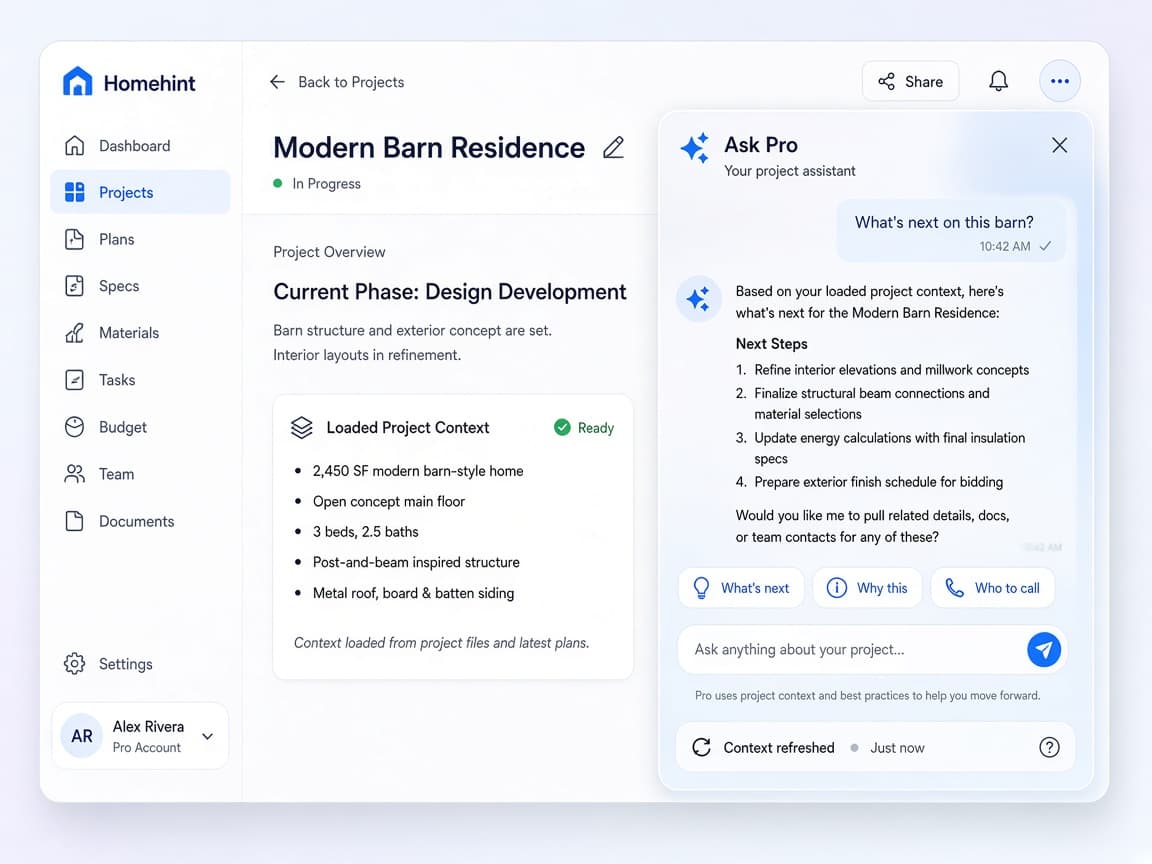Click the Who to call suggestion chip
1152x864 pixels.
[993, 588]
